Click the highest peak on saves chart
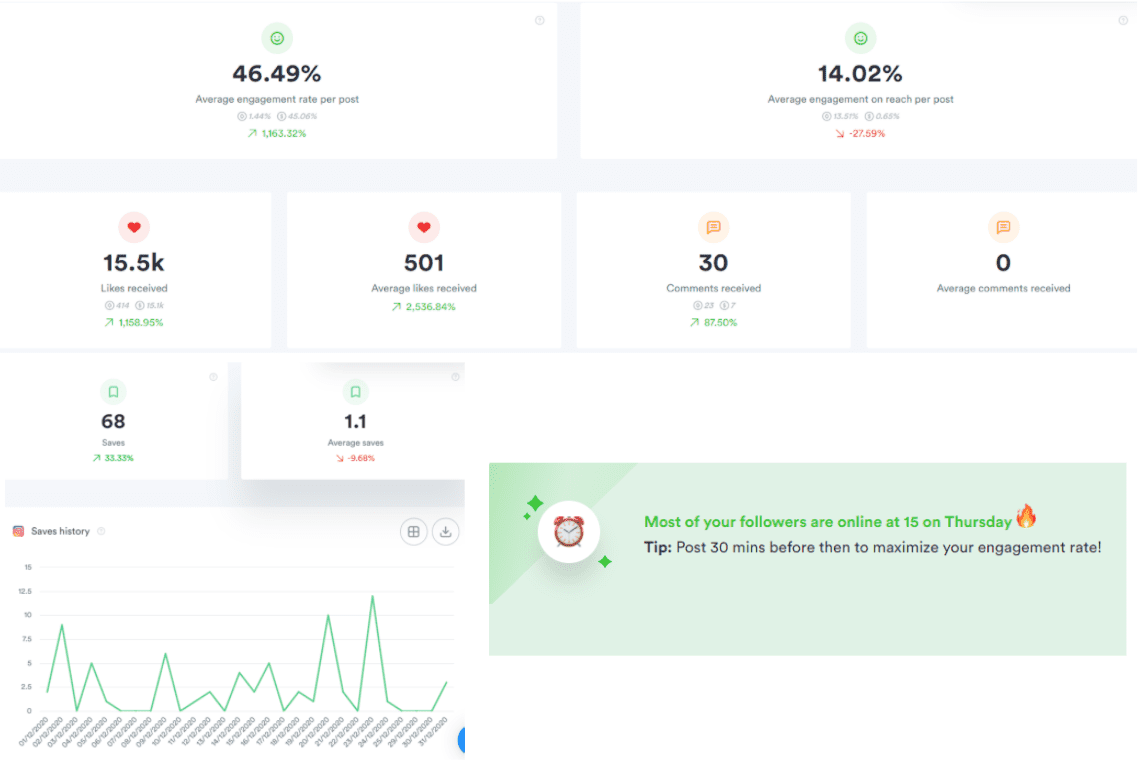 click(x=372, y=596)
